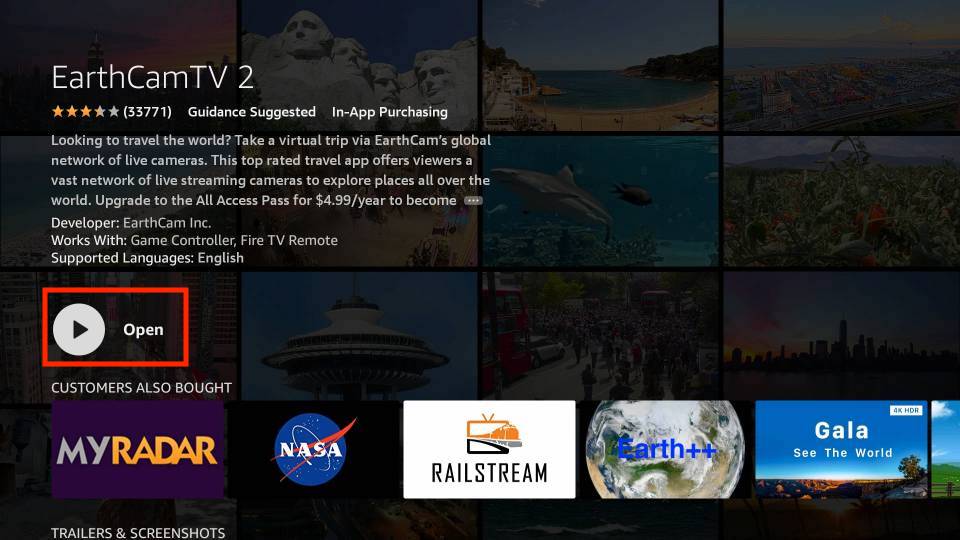Click the app description paragraph
This screenshot has height=540, width=960.
coord(271,170)
